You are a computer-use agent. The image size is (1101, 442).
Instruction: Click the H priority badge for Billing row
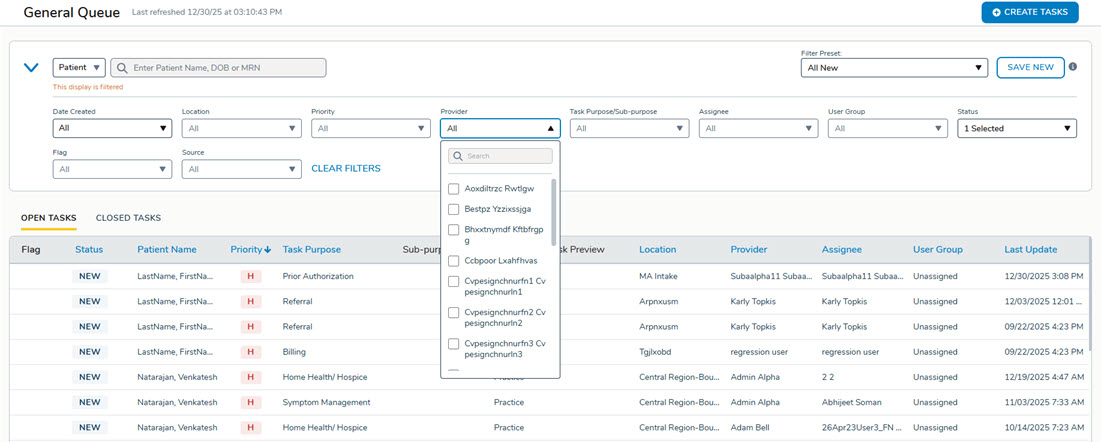tap(250, 352)
